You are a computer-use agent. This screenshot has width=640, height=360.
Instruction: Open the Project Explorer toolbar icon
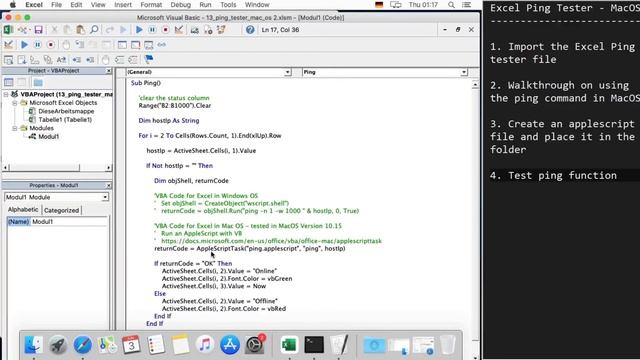[x=195, y=30]
